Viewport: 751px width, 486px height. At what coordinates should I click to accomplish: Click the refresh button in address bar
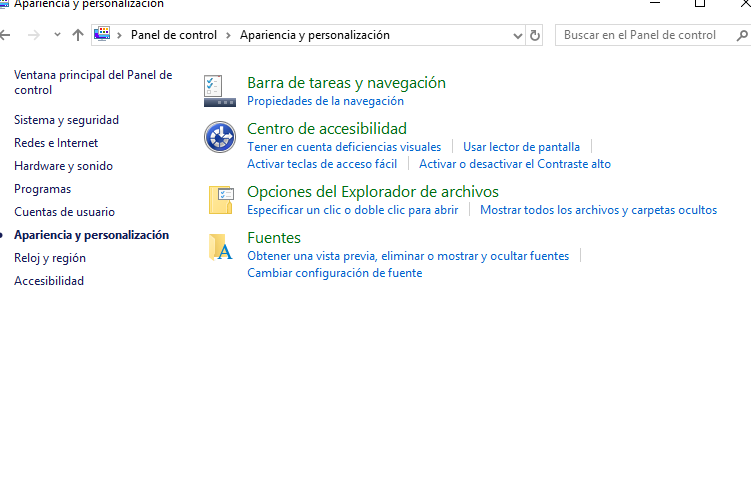point(535,35)
